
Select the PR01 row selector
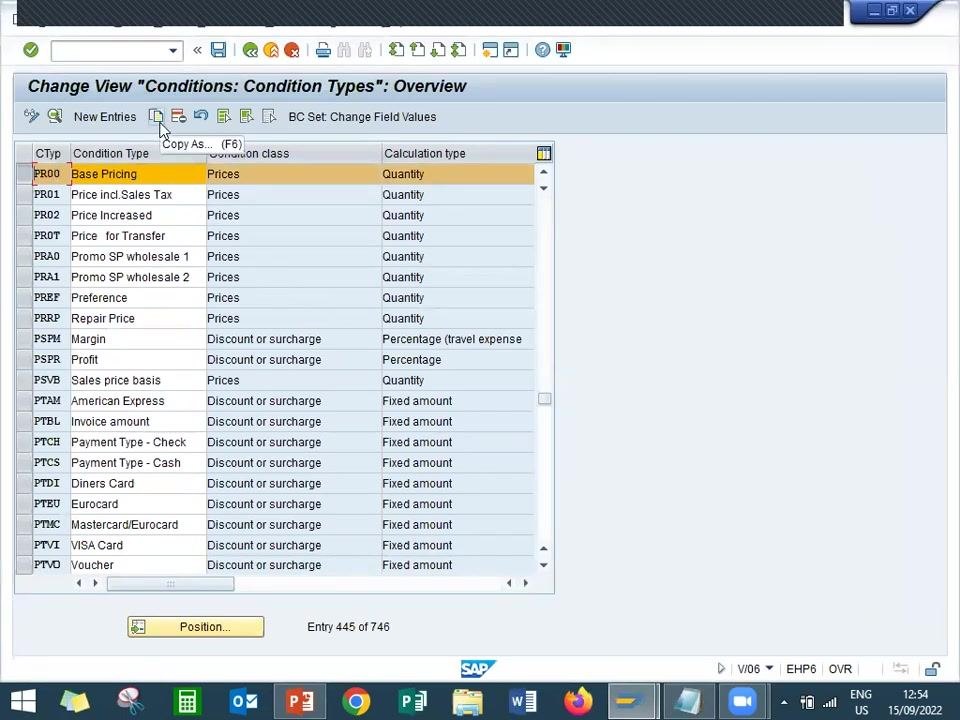24,195
